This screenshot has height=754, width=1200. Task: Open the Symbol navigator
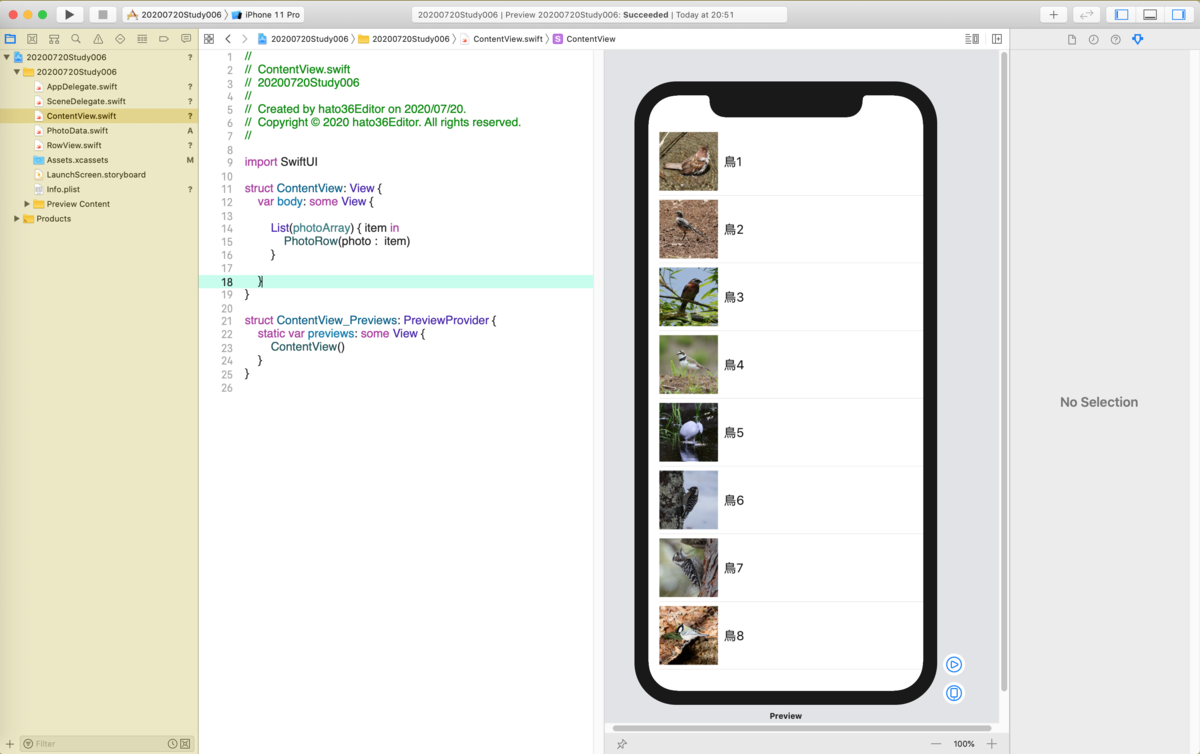pyautogui.click(x=54, y=39)
